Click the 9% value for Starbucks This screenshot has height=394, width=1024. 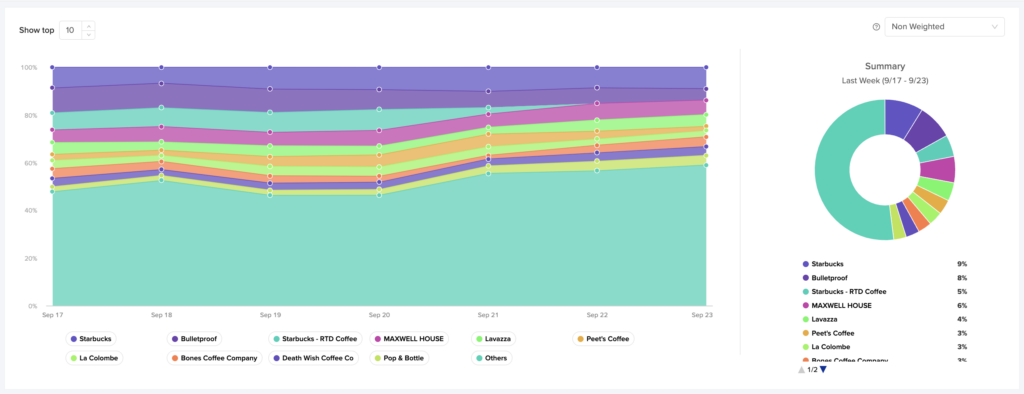tap(962, 264)
